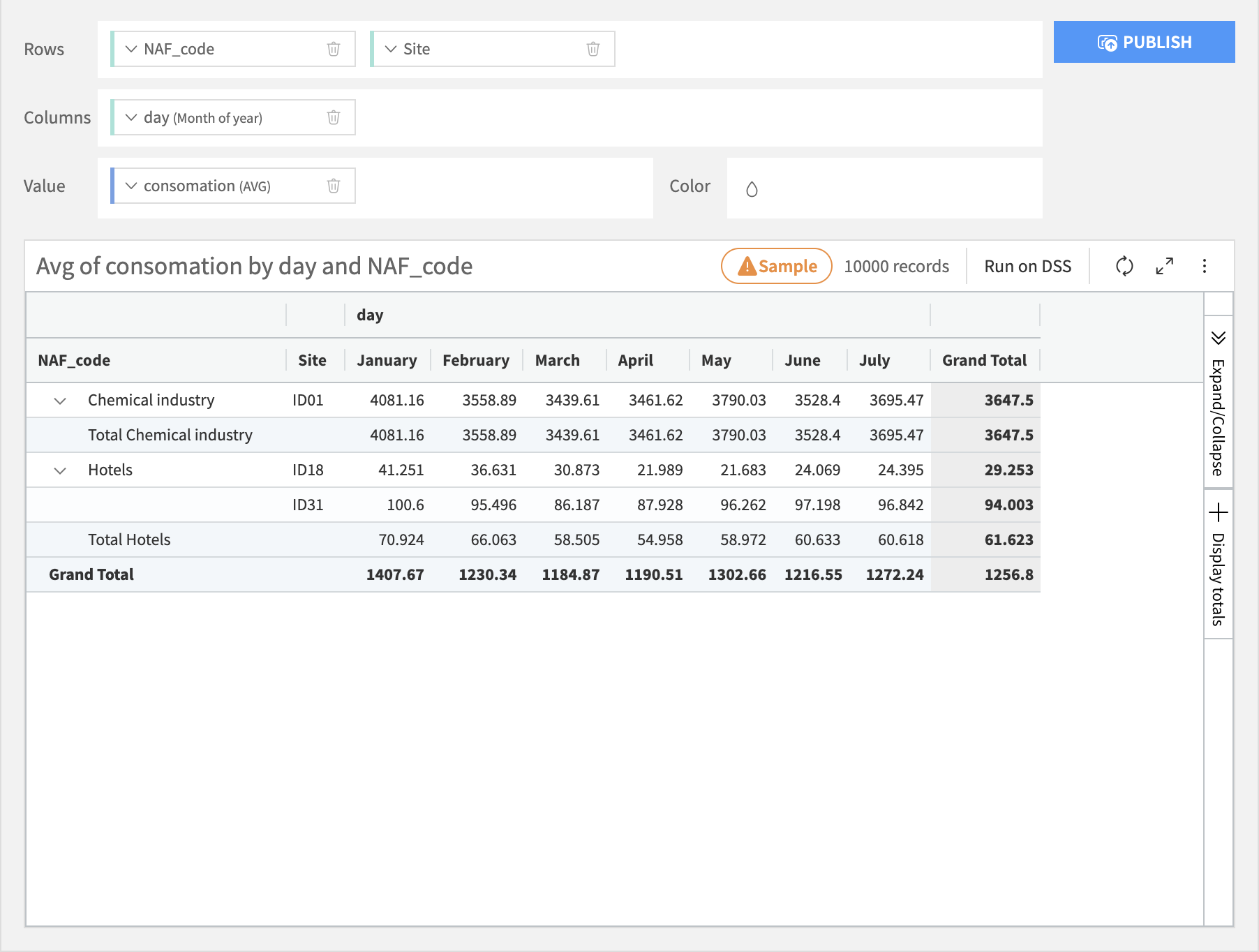Screen dimensions: 1259x952
Task: Select the Total Hotels label
Action: click(129, 540)
